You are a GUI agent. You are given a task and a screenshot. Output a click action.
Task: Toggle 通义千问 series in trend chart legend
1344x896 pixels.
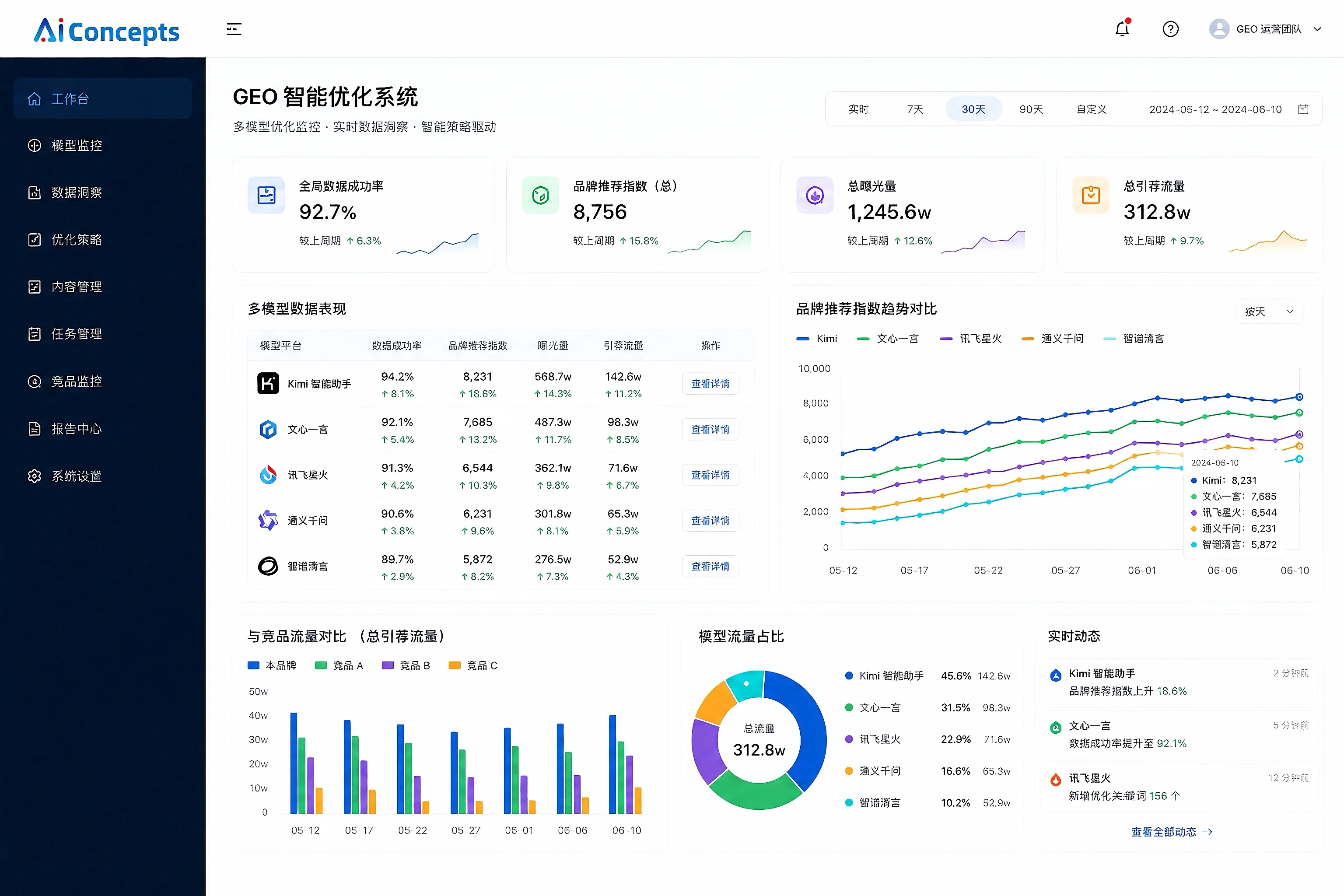(x=1053, y=339)
